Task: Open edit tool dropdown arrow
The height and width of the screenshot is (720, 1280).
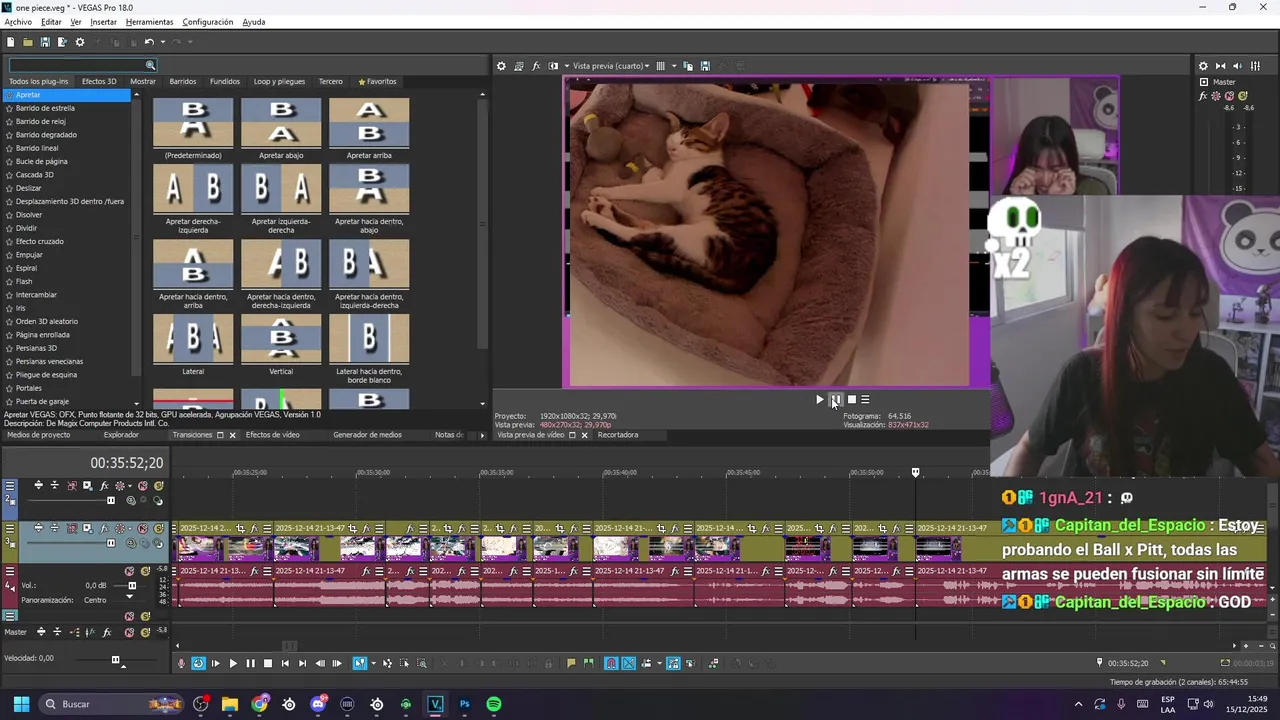Action: click(x=374, y=663)
